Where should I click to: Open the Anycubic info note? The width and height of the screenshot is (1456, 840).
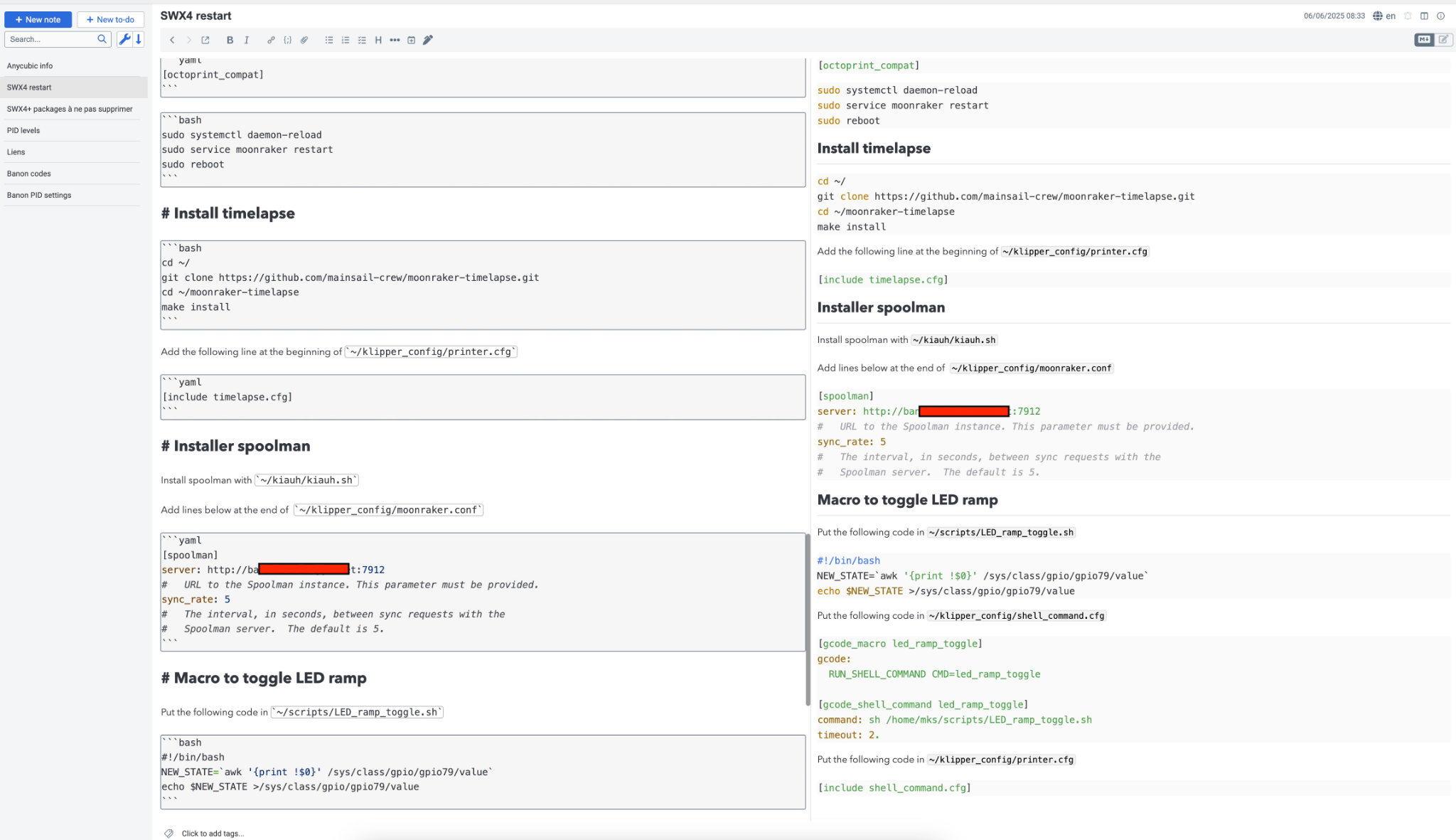[73, 65]
